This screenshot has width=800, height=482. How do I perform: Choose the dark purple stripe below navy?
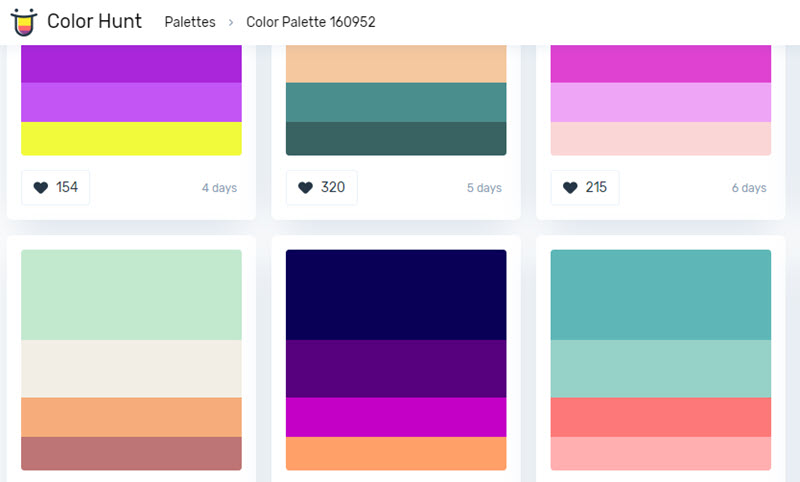click(x=396, y=368)
